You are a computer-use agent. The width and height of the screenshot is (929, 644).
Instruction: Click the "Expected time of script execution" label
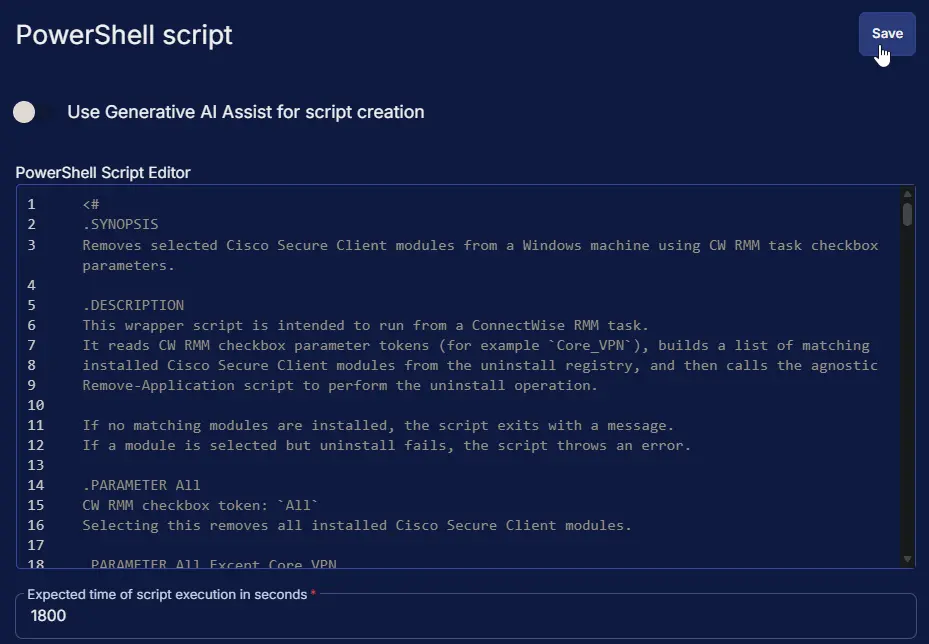166,594
